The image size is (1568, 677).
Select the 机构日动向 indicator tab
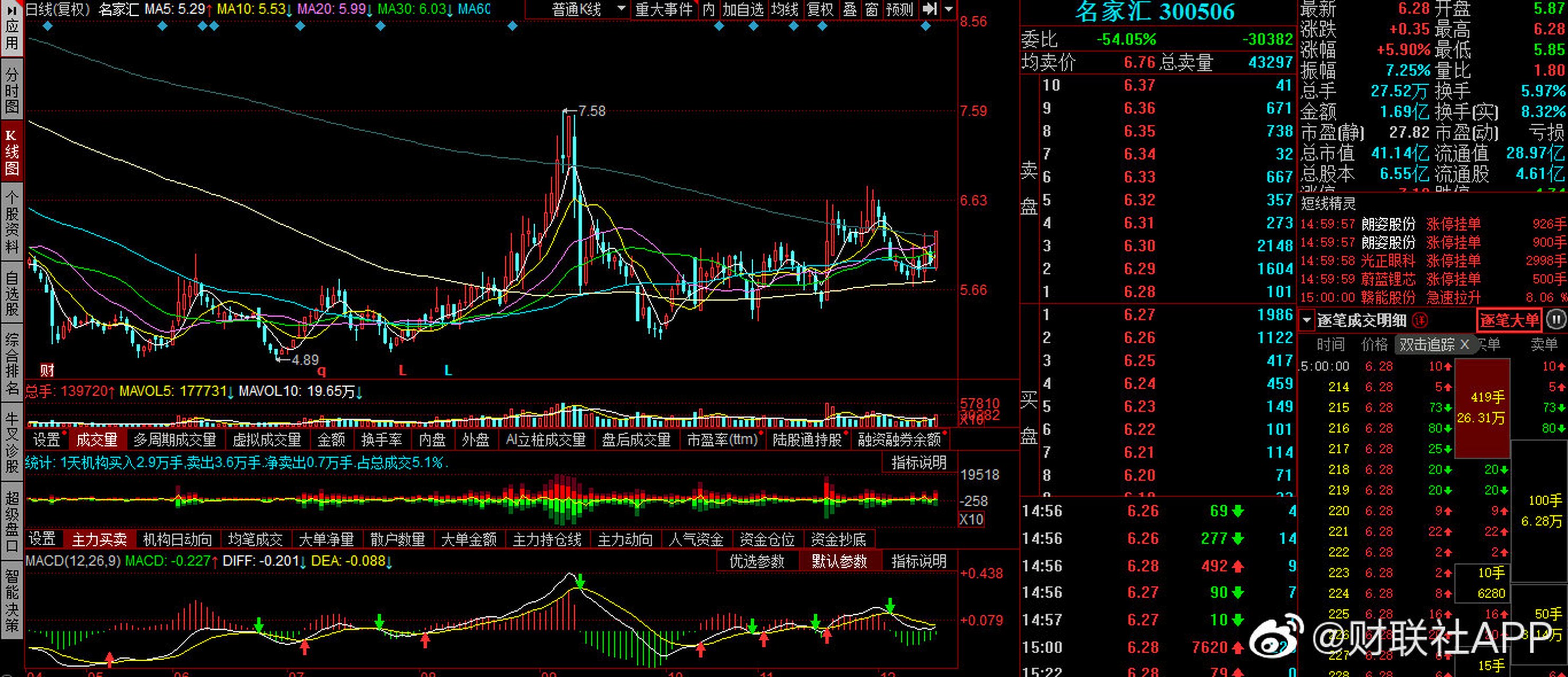177,539
